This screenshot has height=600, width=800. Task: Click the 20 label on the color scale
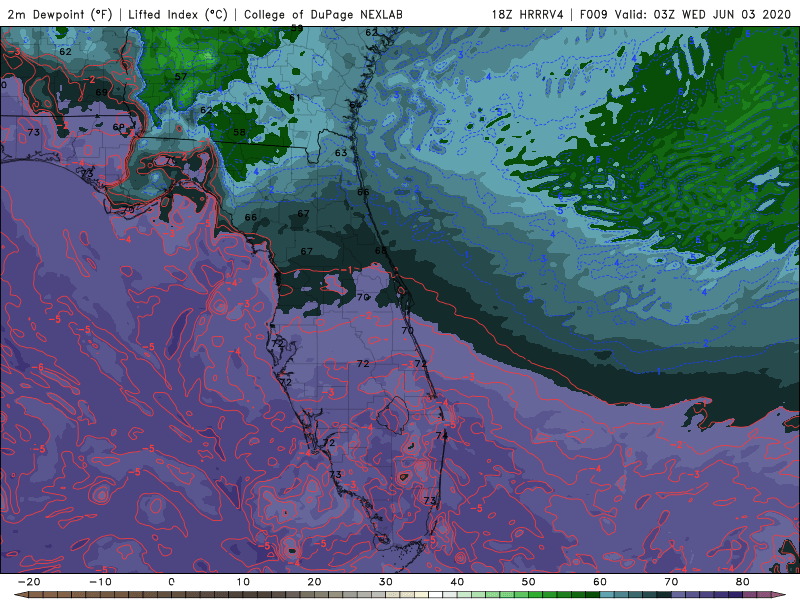pos(314,581)
